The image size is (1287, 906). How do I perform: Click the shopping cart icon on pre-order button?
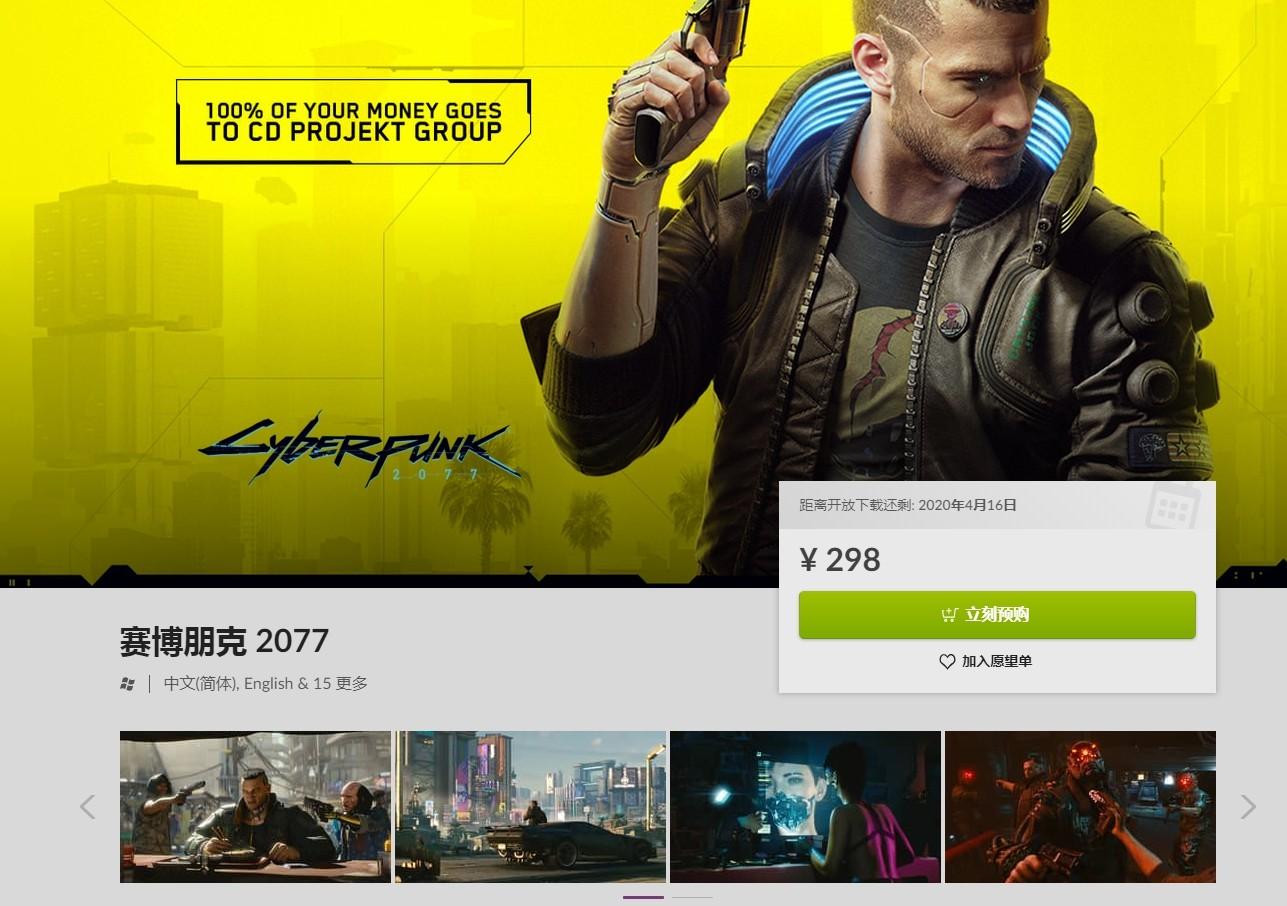(x=949, y=615)
